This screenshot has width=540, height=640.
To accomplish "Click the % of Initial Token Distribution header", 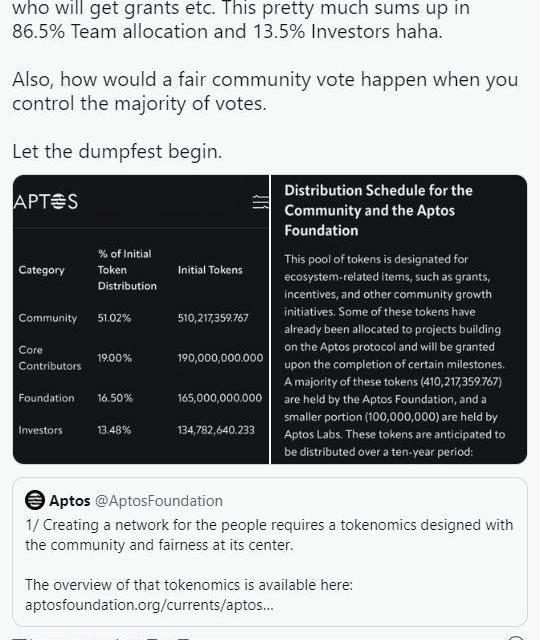I will click(127, 270).
